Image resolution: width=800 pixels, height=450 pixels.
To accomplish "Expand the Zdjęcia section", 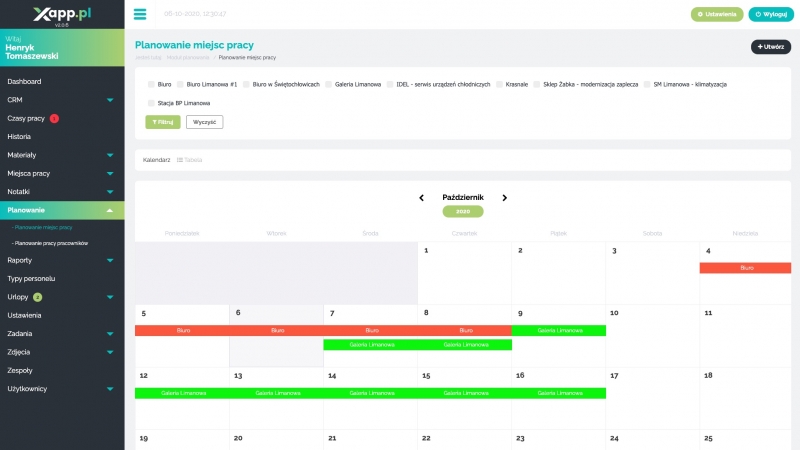I will tap(62, 352).
